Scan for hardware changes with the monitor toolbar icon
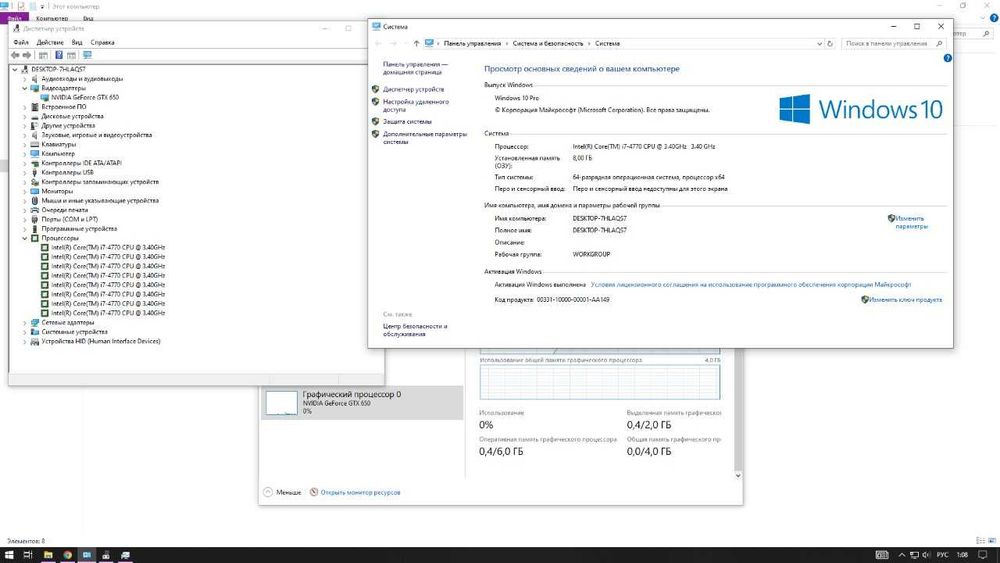Viewport: 1000px width, 563px height. tap(87, 55)
